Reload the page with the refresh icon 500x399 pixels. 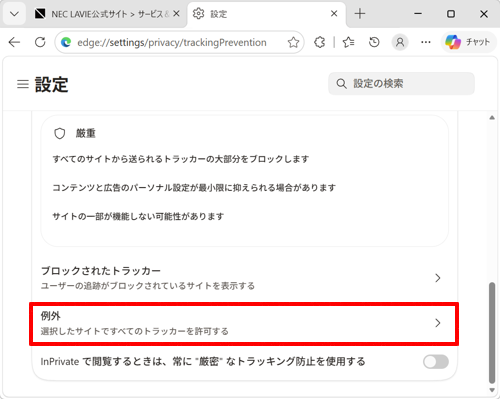coord(40,42)
